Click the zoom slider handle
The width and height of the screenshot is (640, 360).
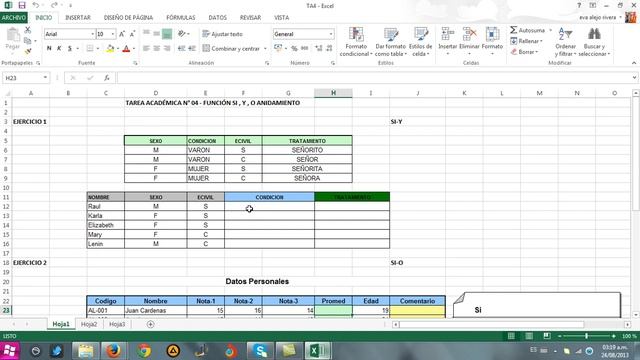587,336
